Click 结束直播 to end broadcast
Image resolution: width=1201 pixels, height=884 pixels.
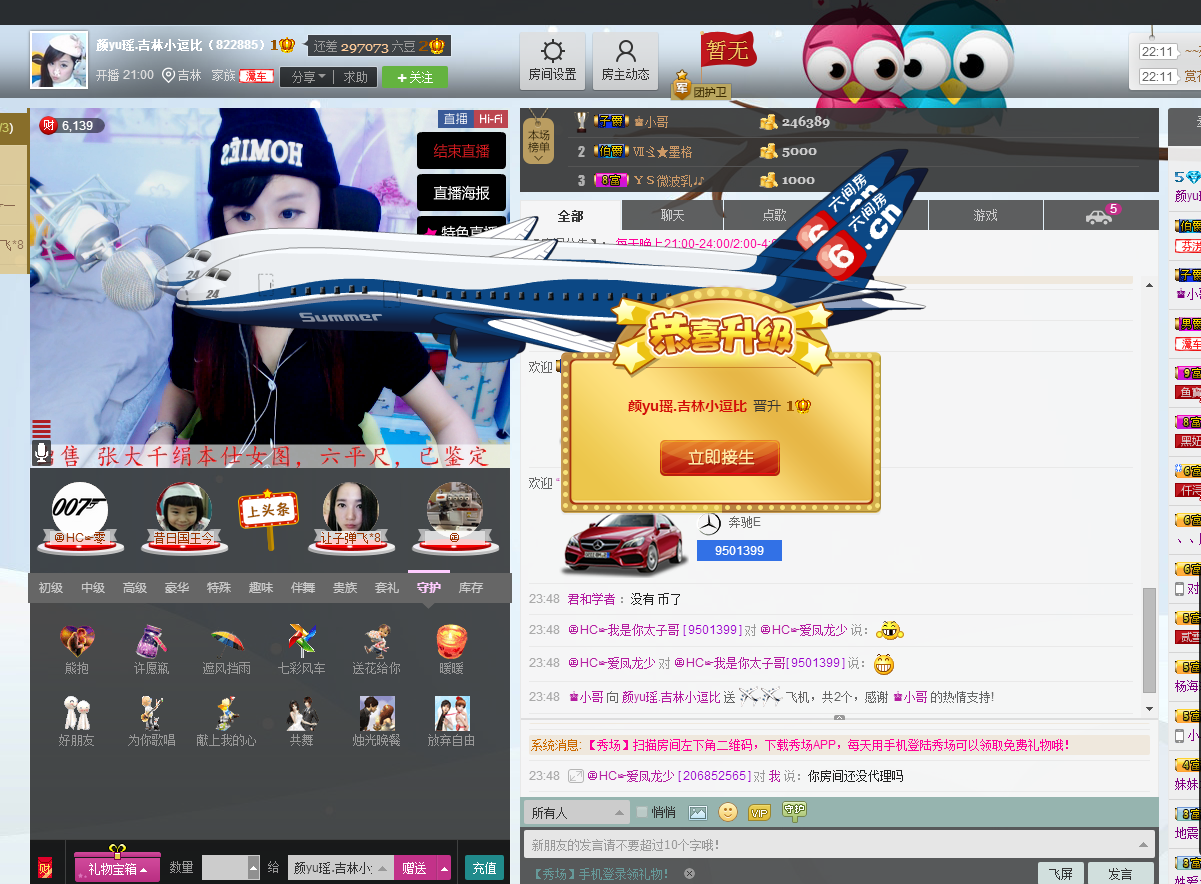pyautogui.click(x=461, y=151)
